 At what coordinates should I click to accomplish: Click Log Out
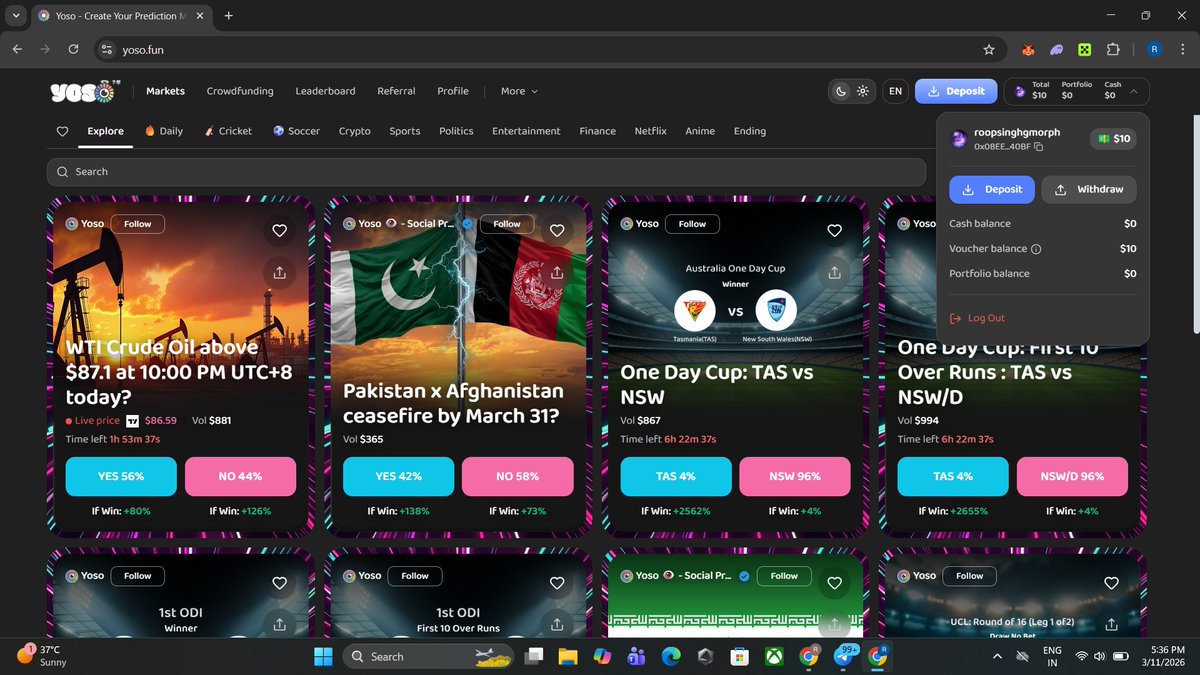pyautogui.click(x=978, y=318)
